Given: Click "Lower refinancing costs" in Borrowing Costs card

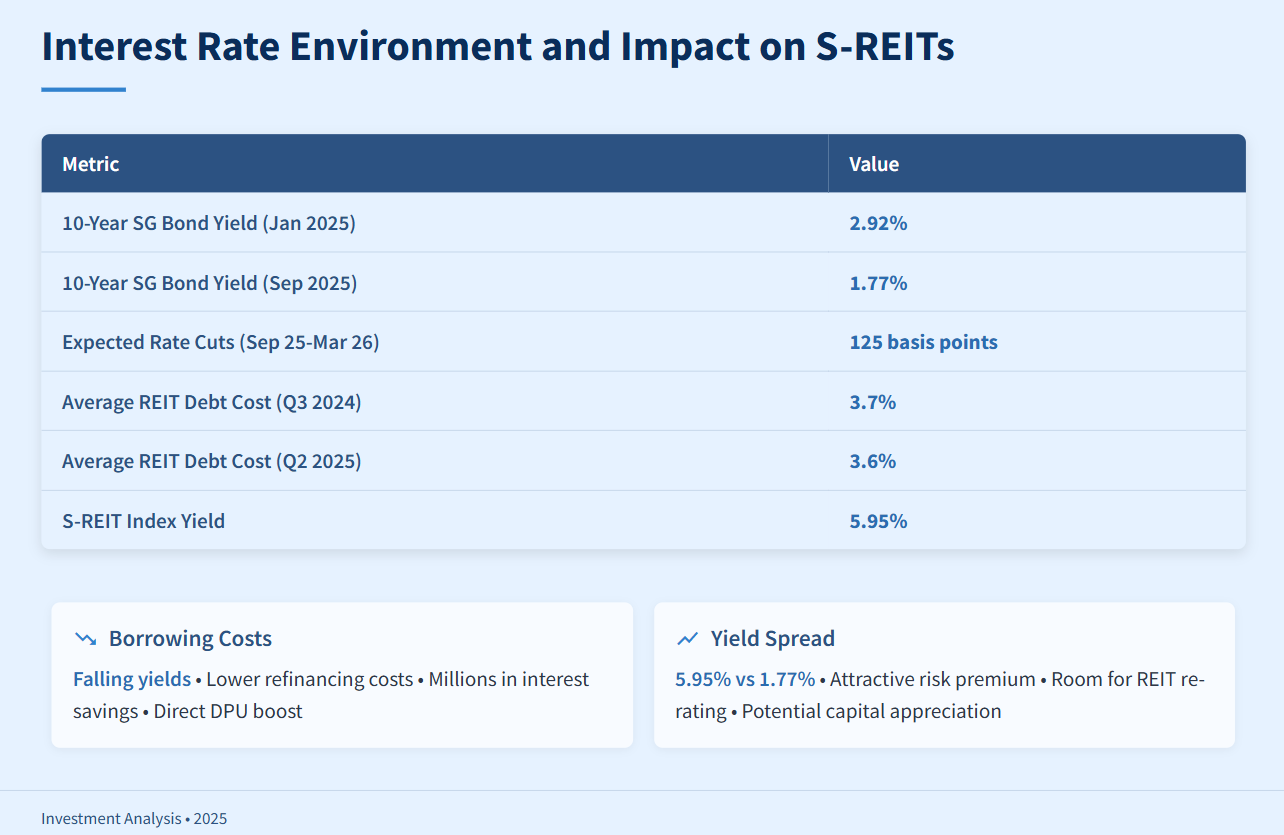Looking at the screenshot, I should click(309, 679).
